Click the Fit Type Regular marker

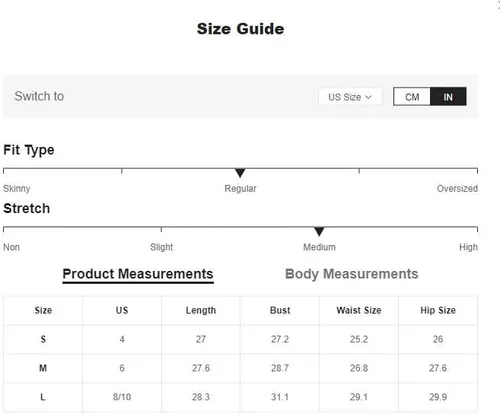pos(240,173)
